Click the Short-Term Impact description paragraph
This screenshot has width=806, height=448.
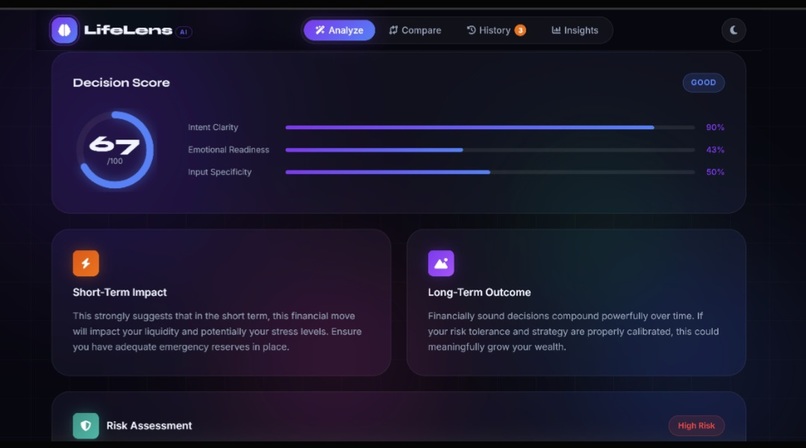click(x=217, y=331)
